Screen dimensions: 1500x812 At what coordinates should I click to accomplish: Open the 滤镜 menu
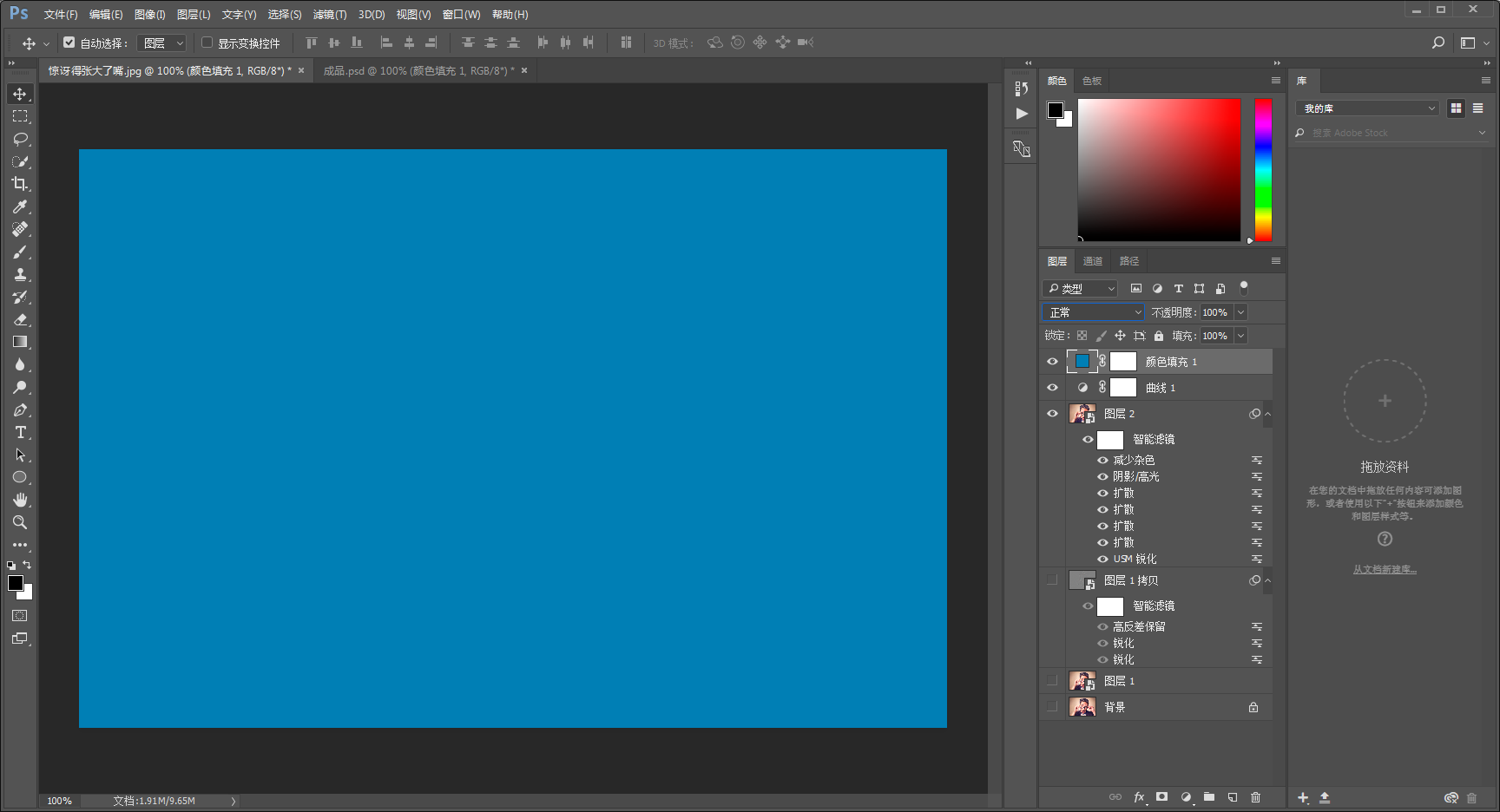pos(330,15)
